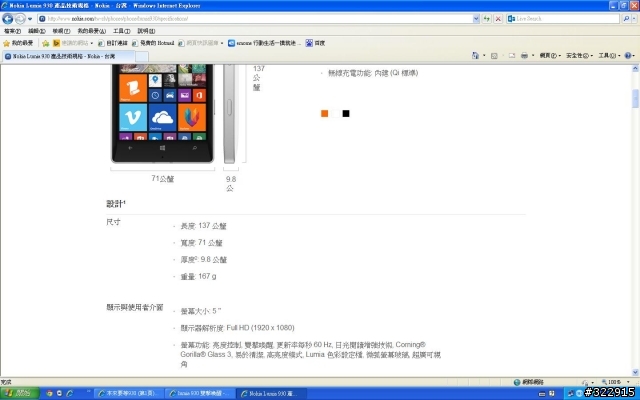Open the 工具(O) command bar menu
Image resolution: width=640 pixels, height=400 pixels.
(609, 56)
